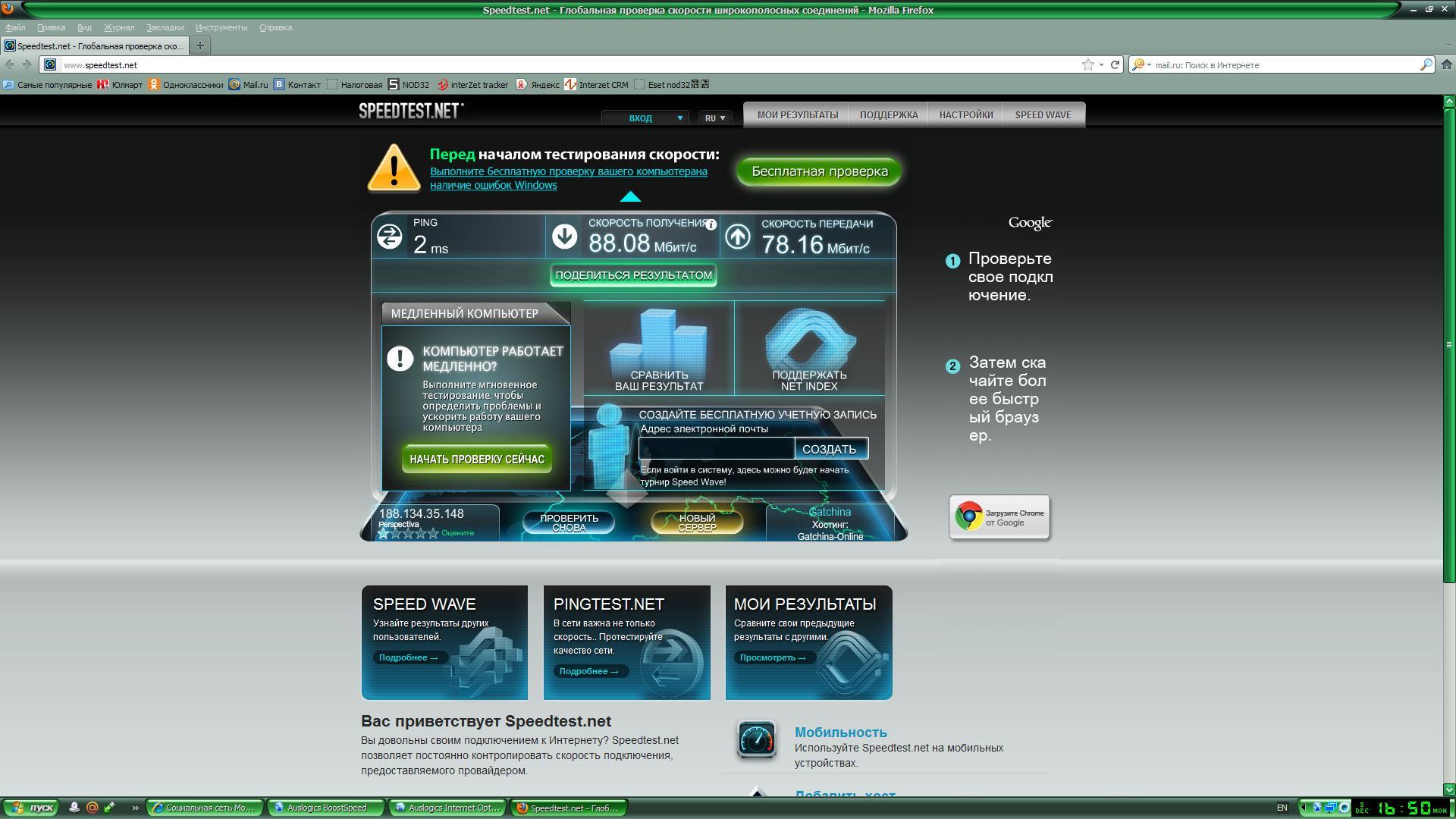The width and height of the screenshot is (1456, 819).
Task: Open the НАСТРОЙКИ tab
Action: 965,115
